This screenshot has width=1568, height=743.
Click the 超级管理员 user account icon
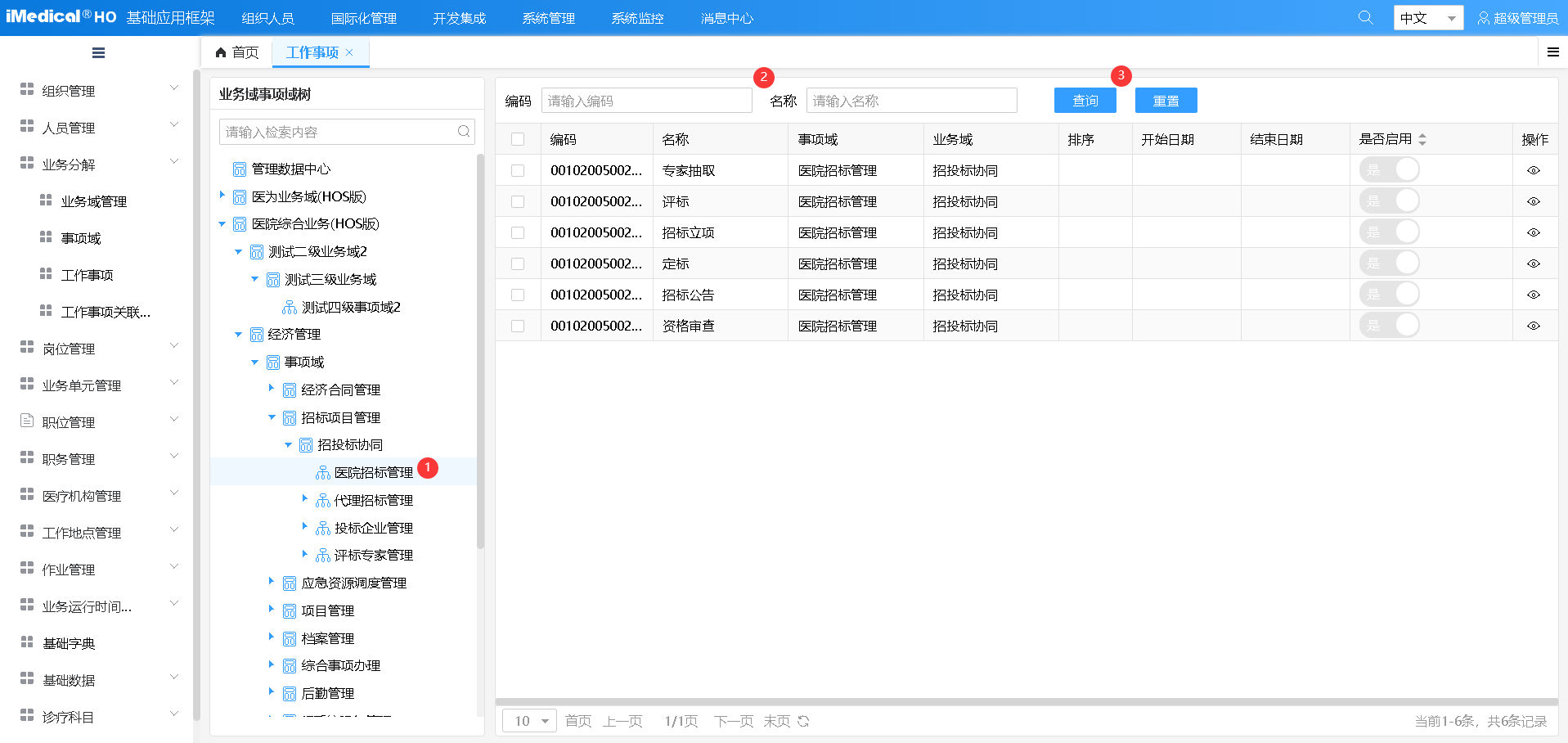click(1484, 16)
